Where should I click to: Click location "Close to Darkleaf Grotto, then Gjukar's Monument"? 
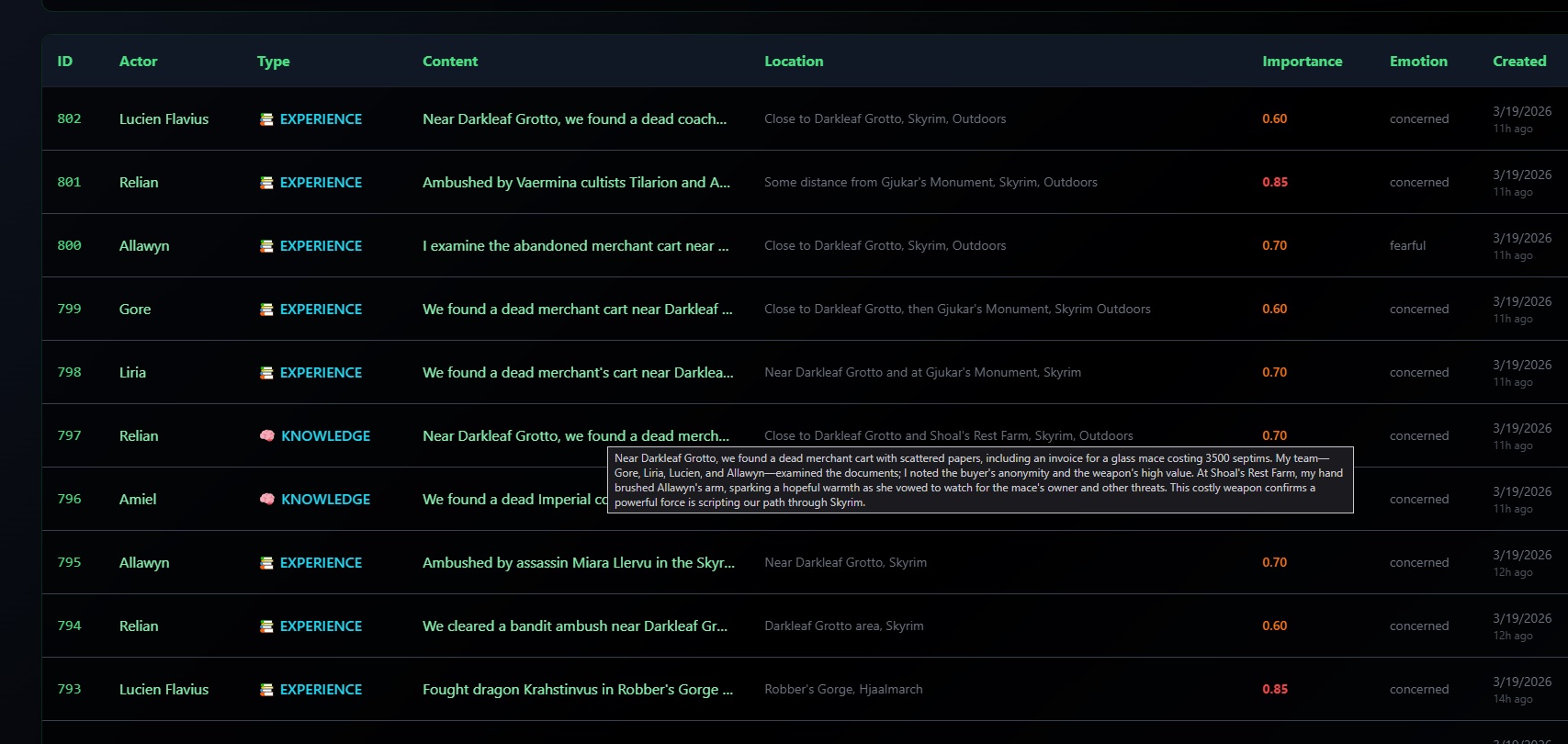tap(957, 310)
